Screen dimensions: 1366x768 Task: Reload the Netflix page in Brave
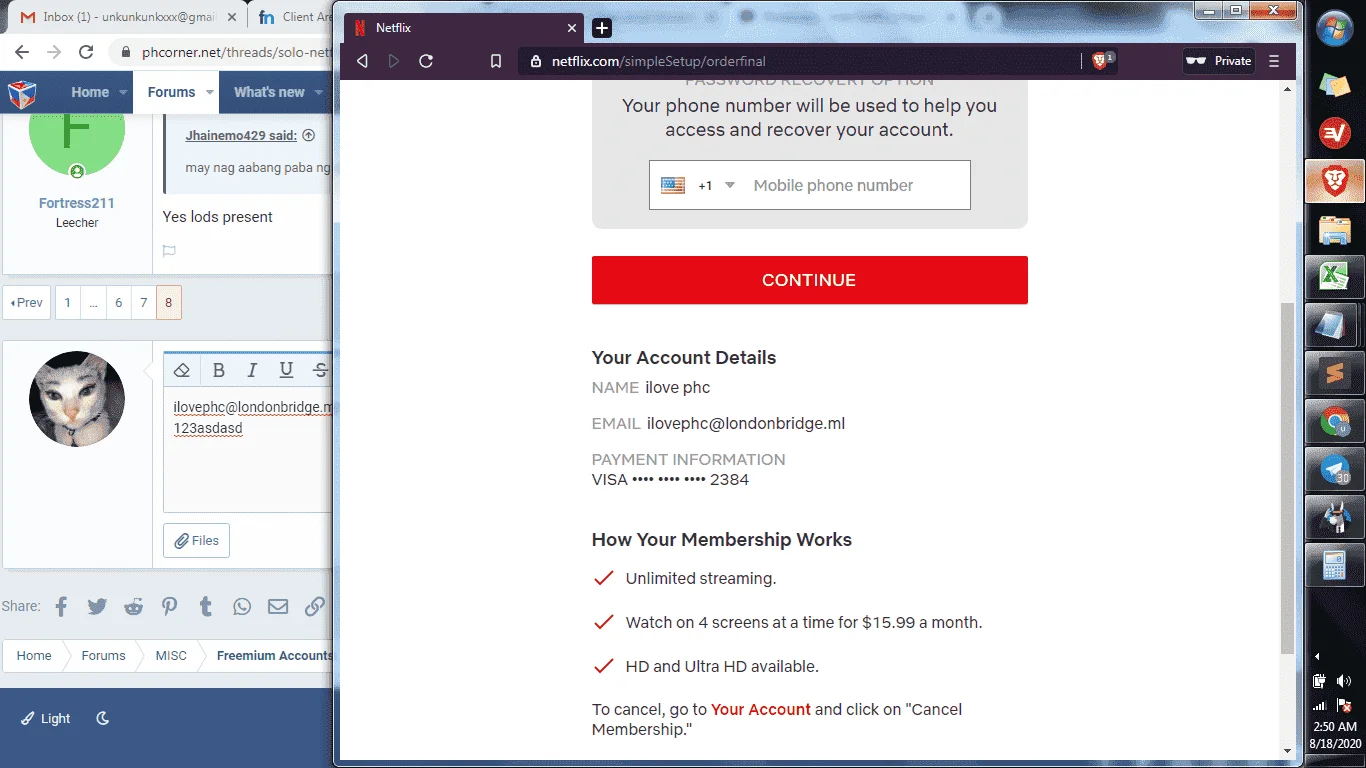click(x=426, y=61)
